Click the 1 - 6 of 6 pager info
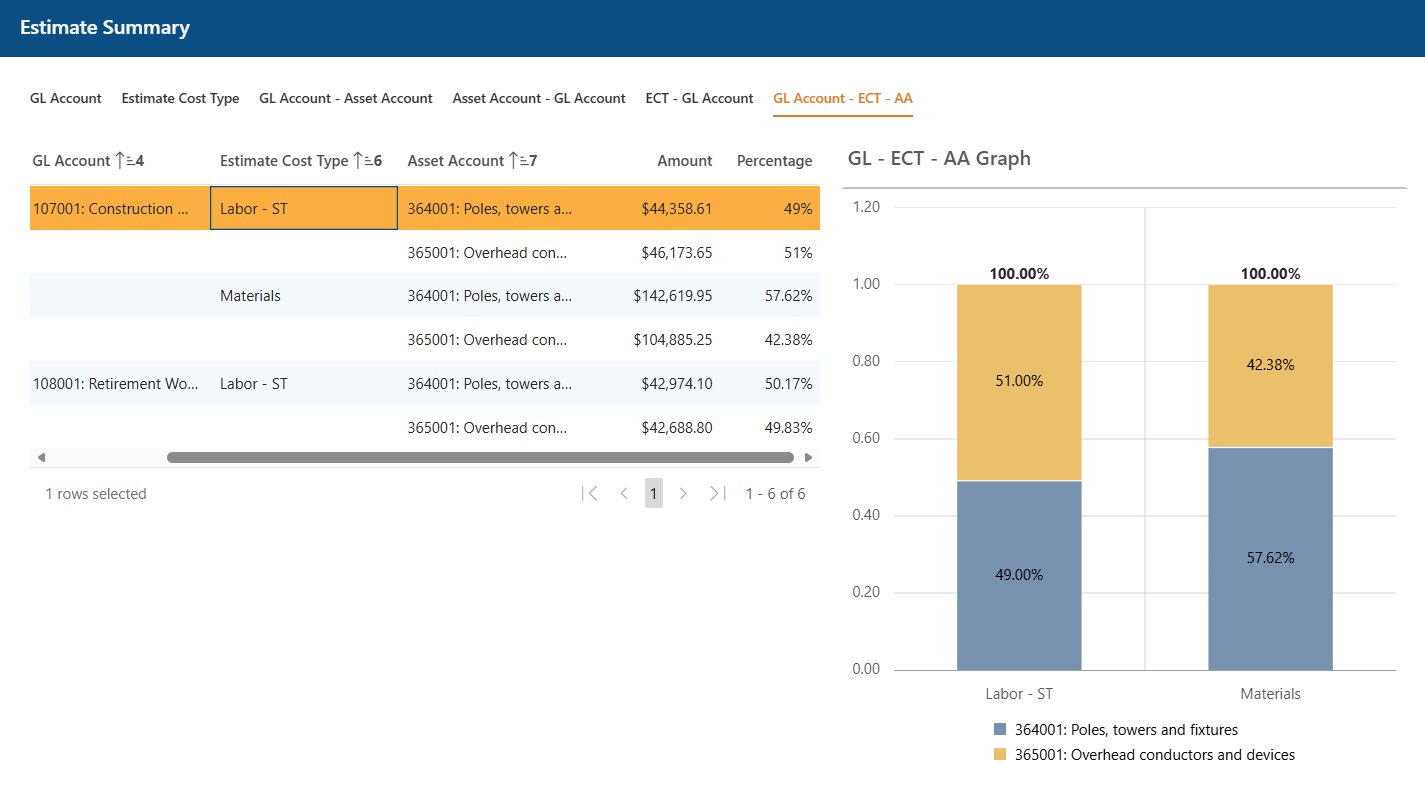 776,493
